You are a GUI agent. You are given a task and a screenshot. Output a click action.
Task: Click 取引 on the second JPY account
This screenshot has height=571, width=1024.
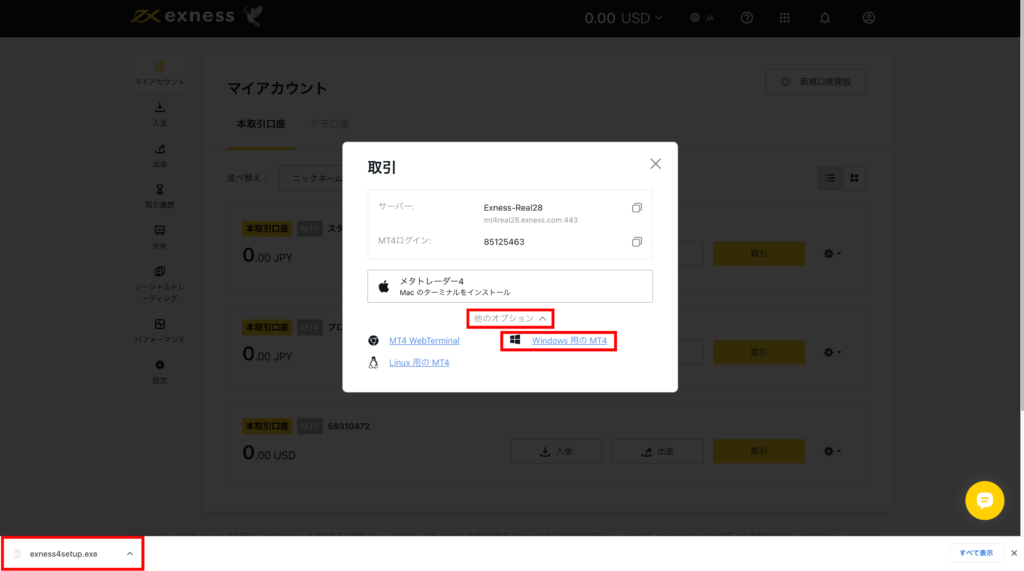tap(759, 352)
